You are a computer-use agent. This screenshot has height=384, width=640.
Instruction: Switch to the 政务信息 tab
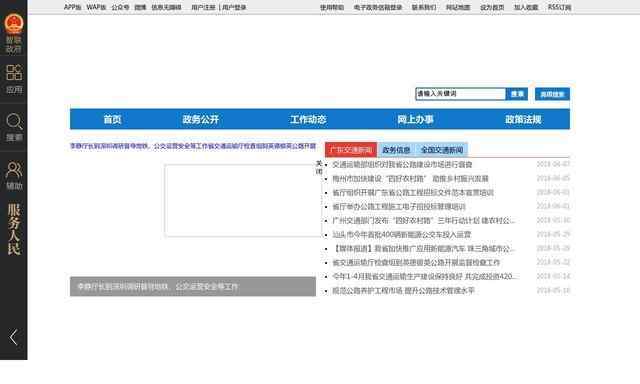pyautogui.click(x=396, y=150)
